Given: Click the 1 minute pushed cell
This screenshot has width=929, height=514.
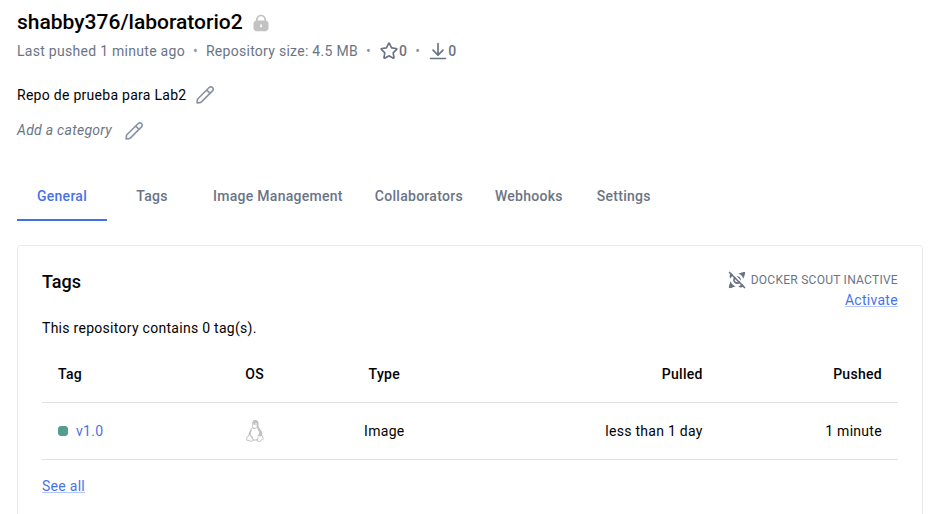Looking at the screenshot, I should (853, 431).
